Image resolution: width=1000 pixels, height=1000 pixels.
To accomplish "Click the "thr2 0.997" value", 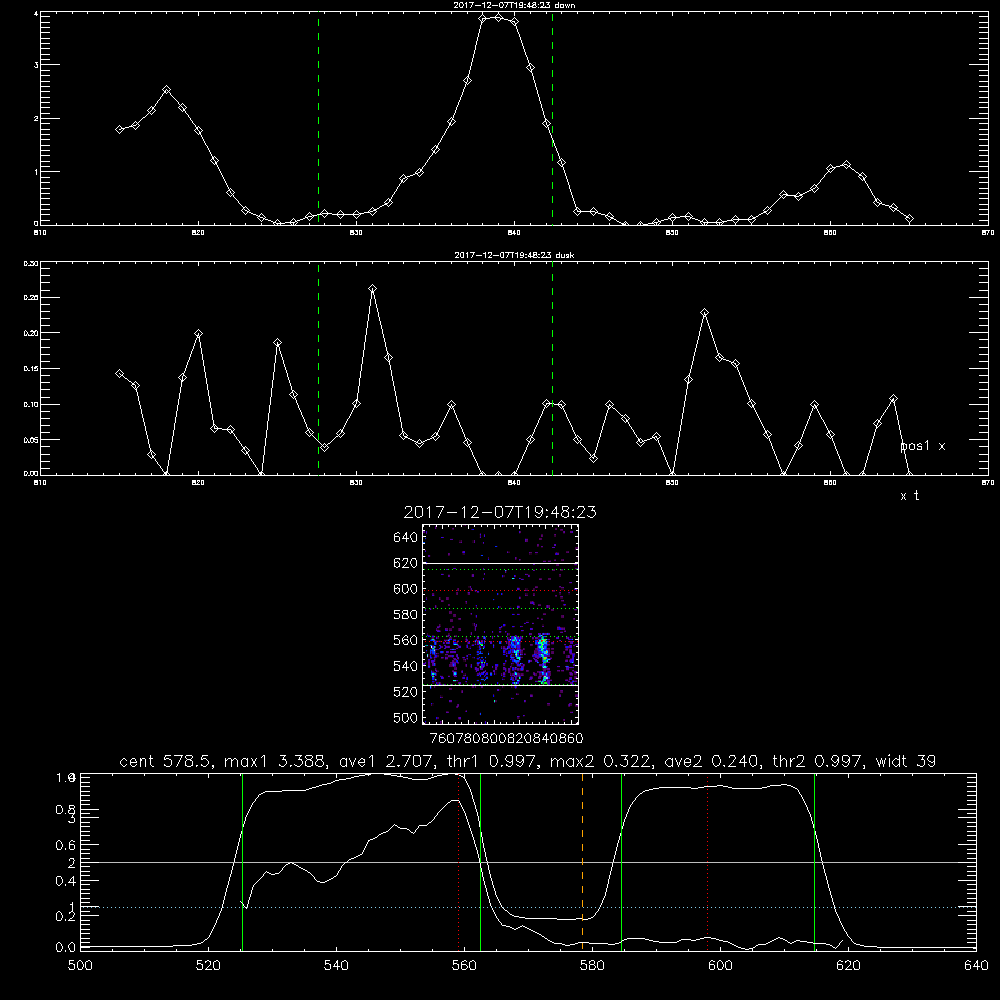I will 818,761.
